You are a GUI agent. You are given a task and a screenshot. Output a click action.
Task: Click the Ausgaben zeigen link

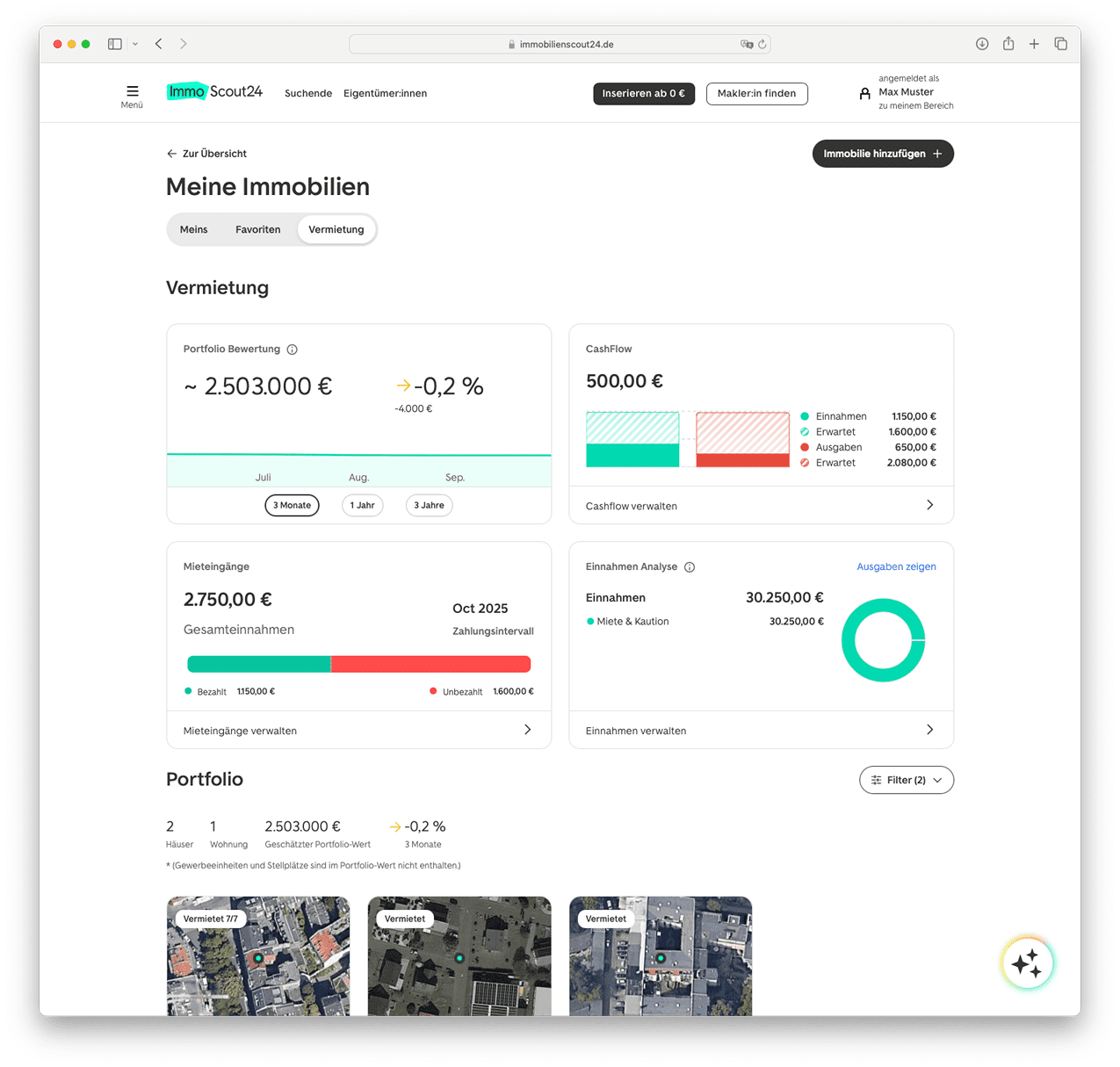896,566
